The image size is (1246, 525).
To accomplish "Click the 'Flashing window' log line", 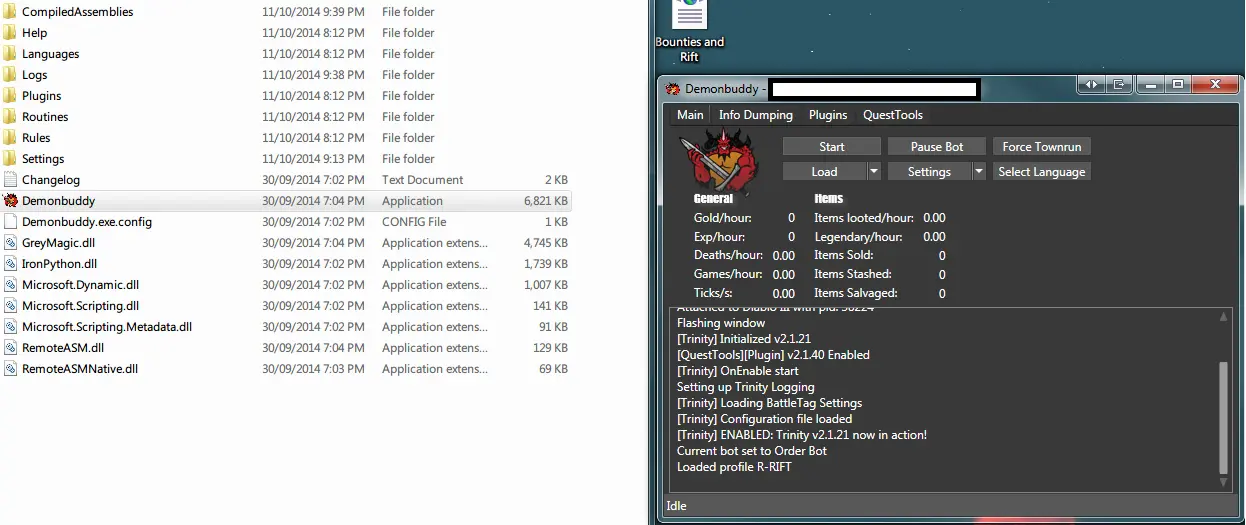I will [721, 323].
